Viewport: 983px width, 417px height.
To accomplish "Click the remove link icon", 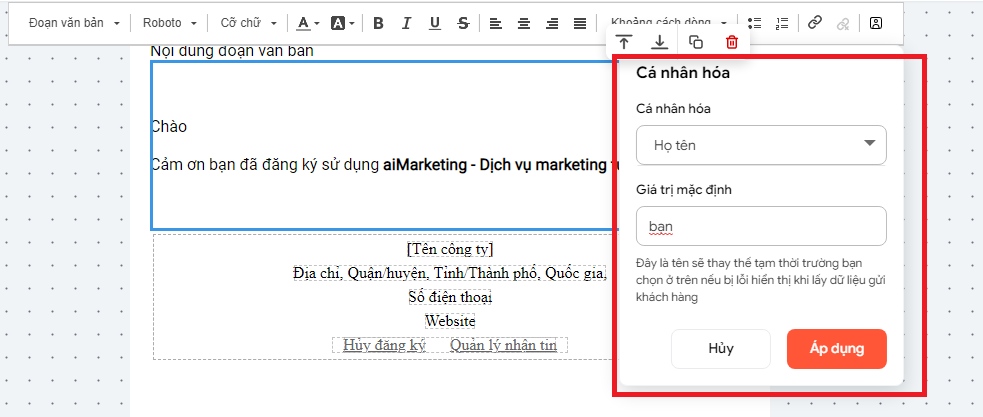I will tap(843, 23).
